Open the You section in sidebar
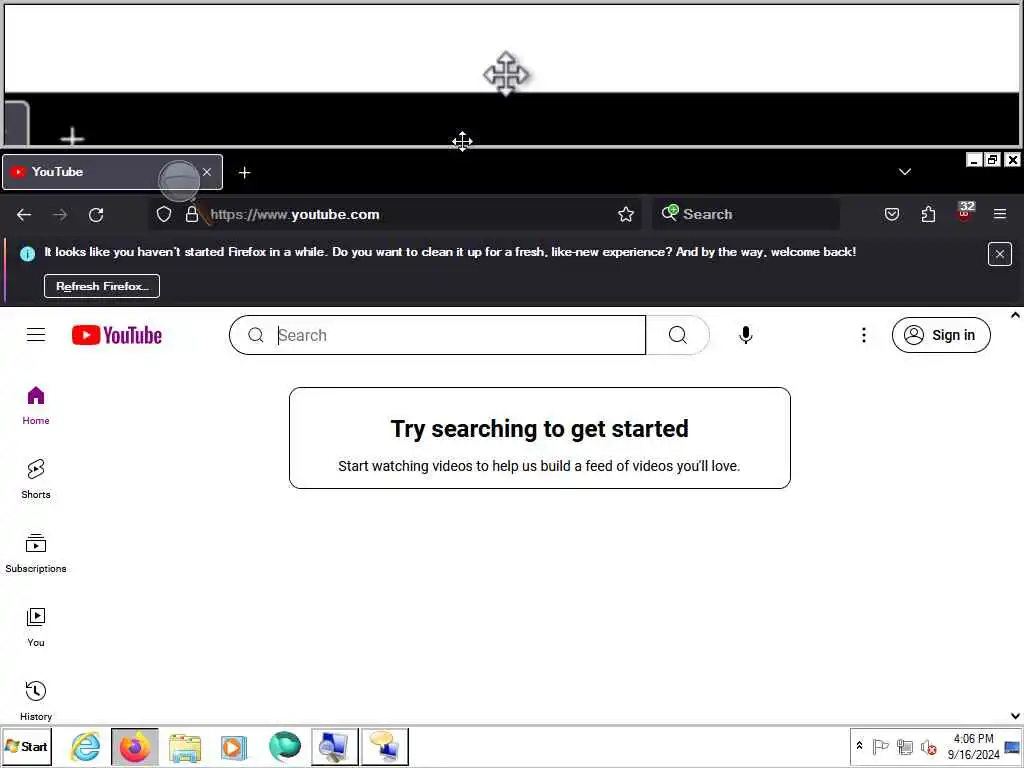Screen dimensions: 1024x768 (x=36, y=627)
